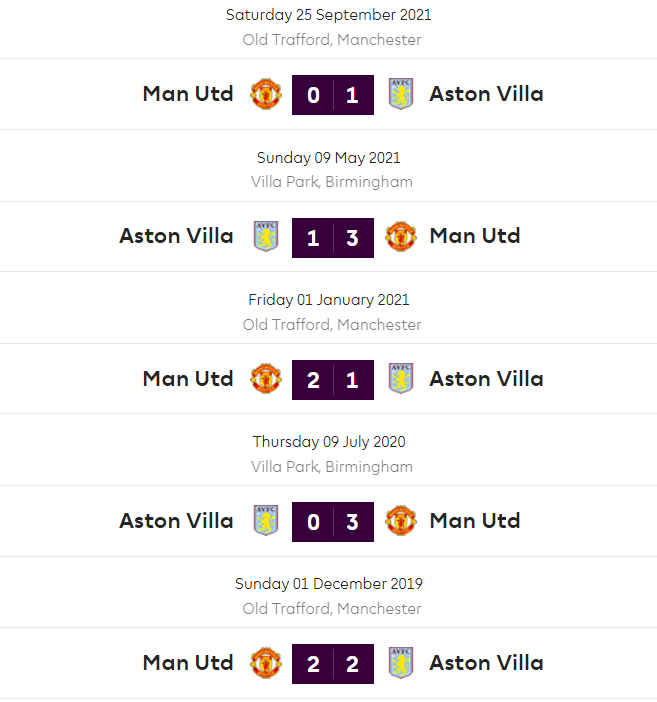Click Aston Villa crest in 2-1 match
Image resolution: width=657 pixels, height=702 pixels.
(400, 379)
